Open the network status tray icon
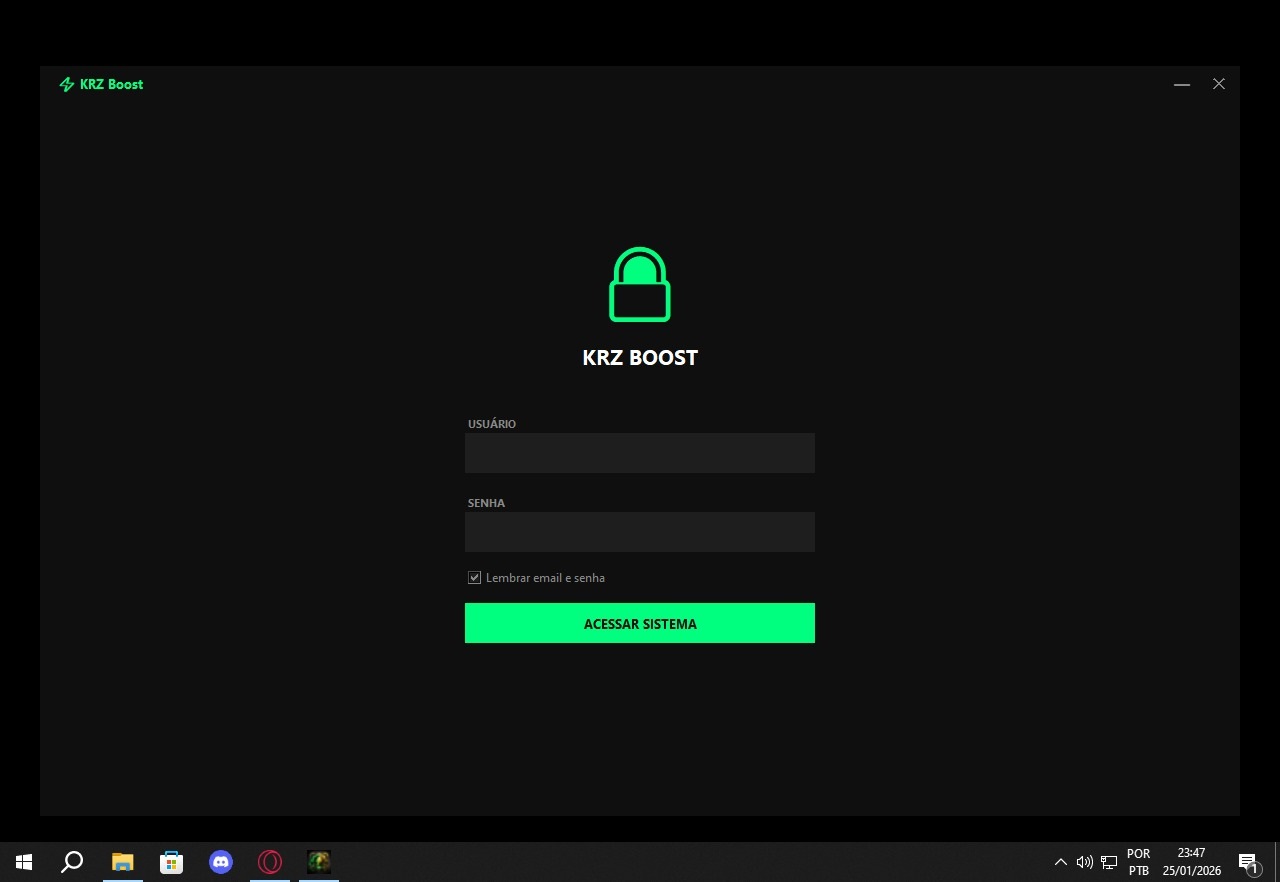This screenshot has width=1280, height=882. [1109, 862]
